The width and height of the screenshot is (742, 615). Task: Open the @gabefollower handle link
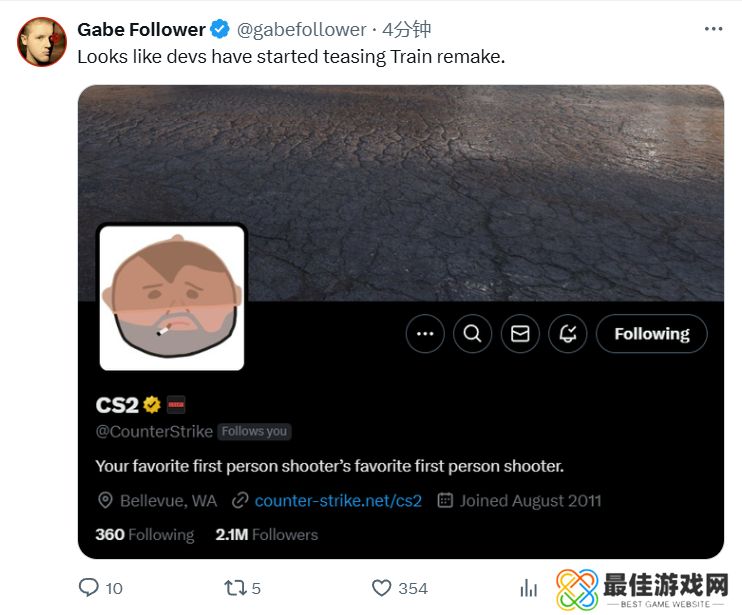(301, 30)
